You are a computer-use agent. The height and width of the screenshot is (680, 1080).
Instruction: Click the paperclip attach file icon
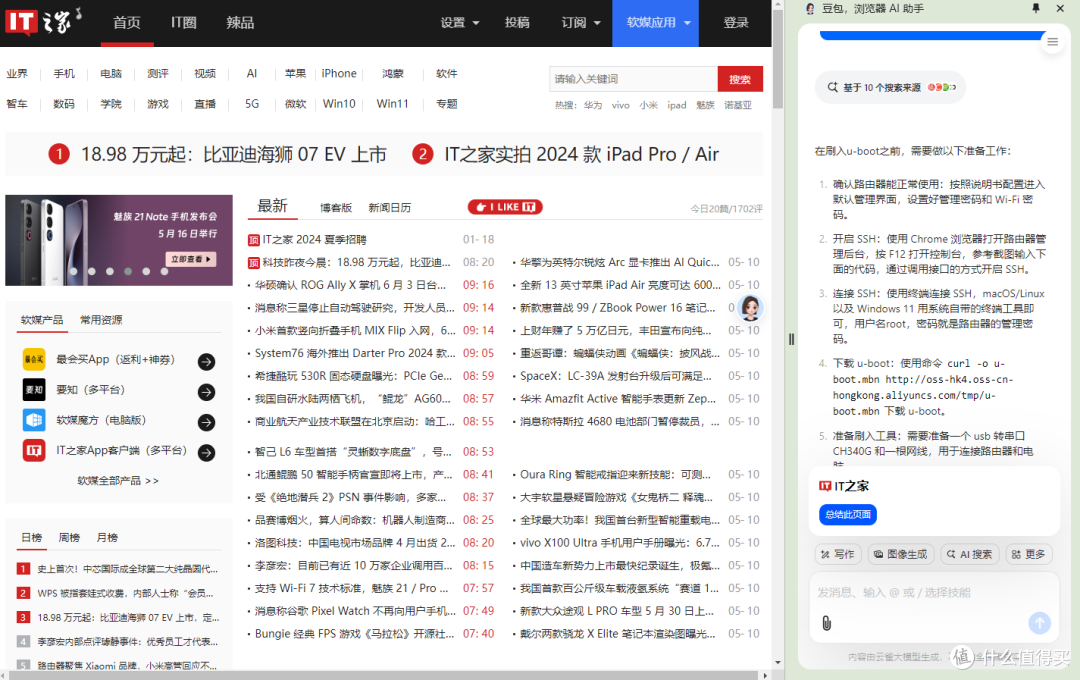tap(827, 623)
